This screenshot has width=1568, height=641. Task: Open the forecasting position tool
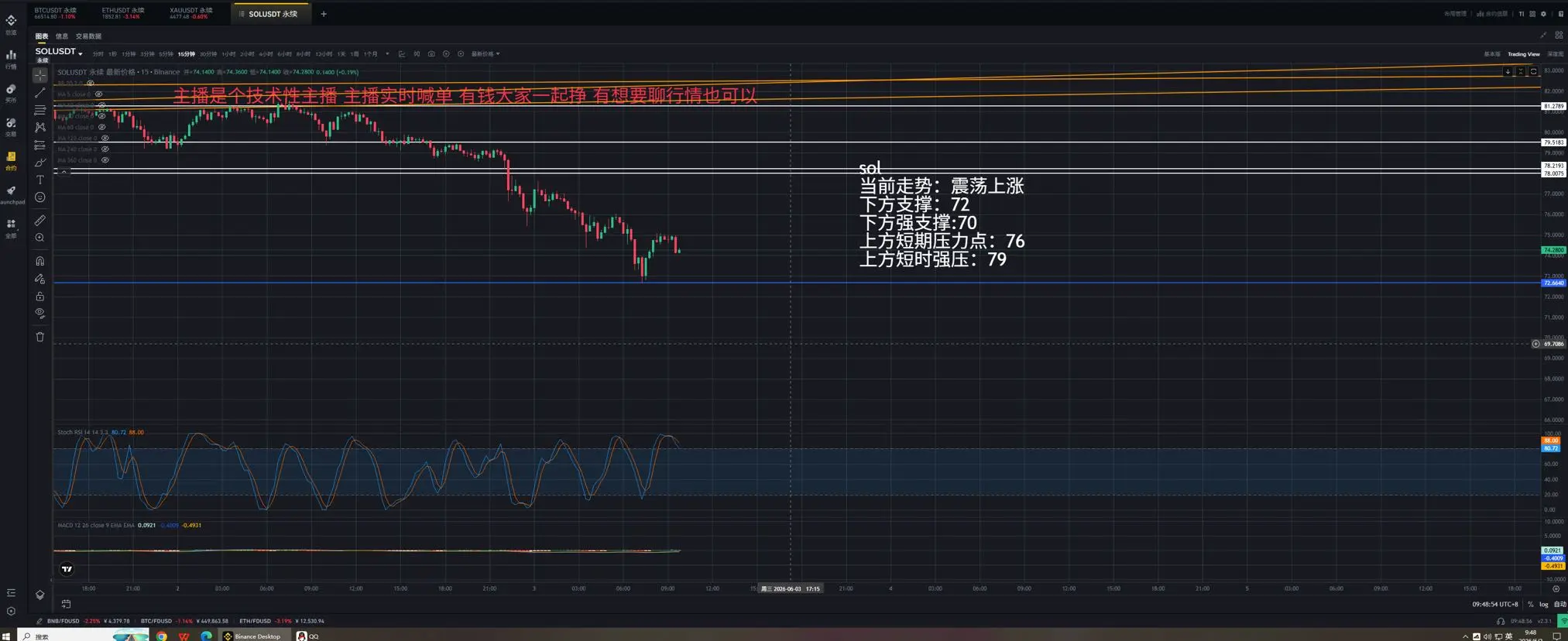coord(40,146)
